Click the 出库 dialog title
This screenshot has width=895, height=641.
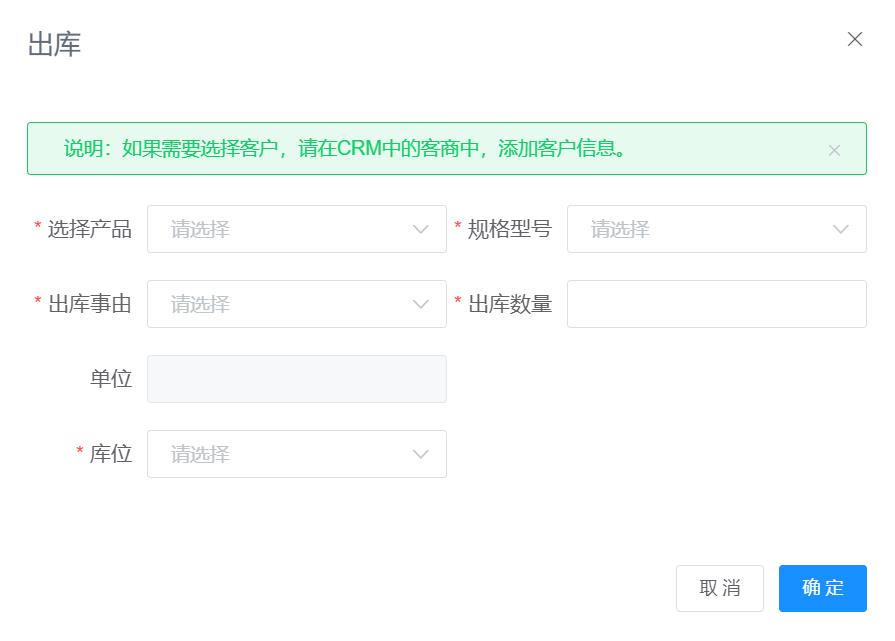pyautogui.click(x=54, y=45)
